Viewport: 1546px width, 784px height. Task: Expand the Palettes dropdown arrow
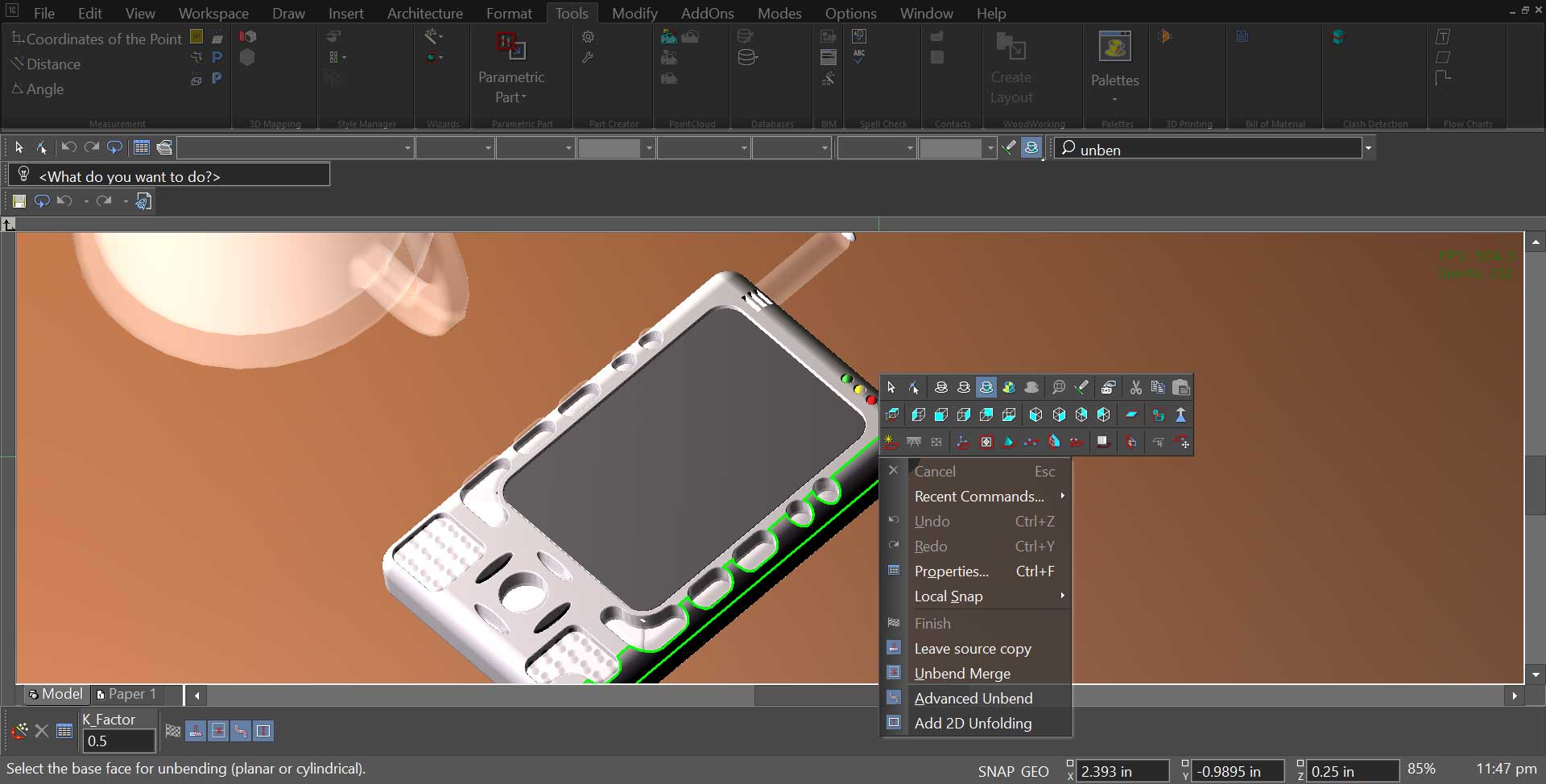click(1115, 100)
